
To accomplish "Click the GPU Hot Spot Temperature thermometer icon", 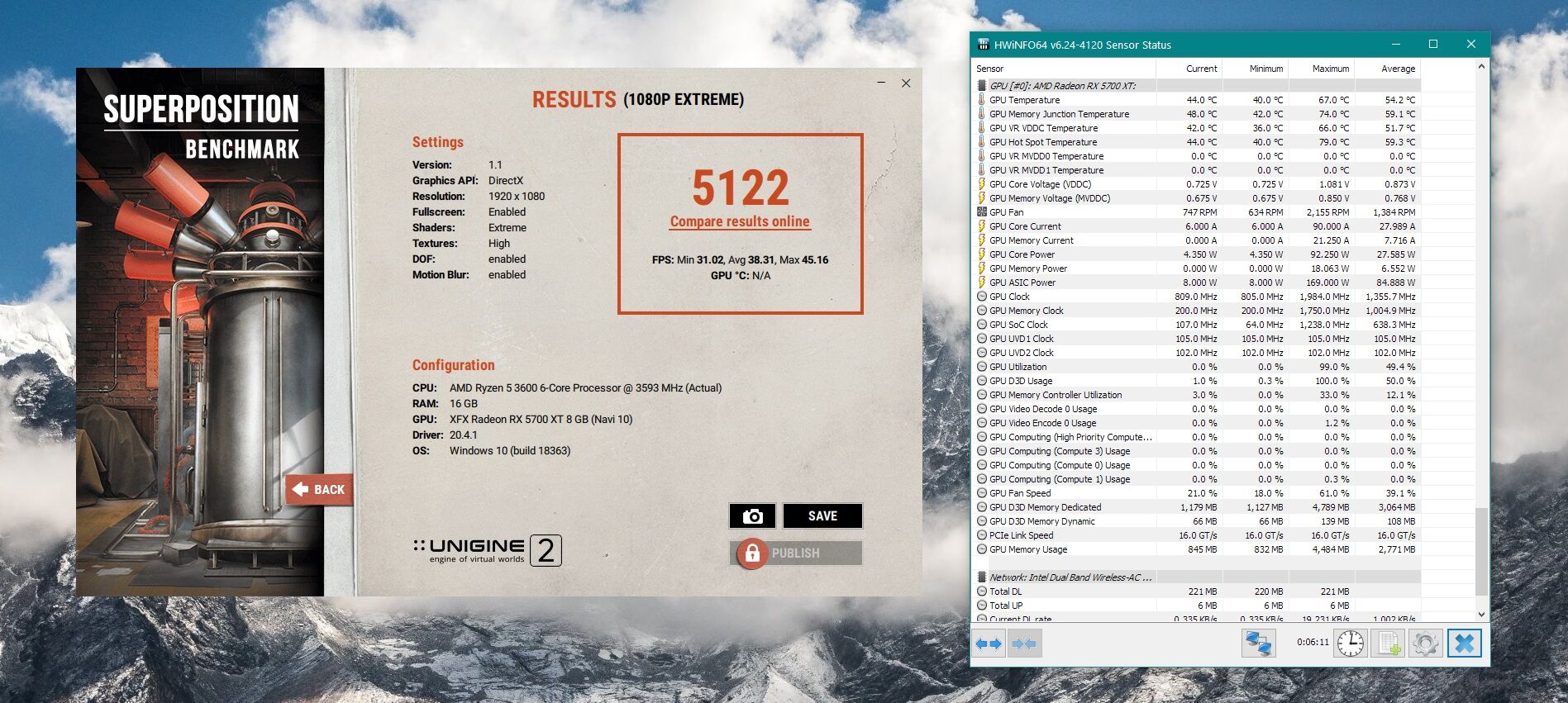I will 982,142.
